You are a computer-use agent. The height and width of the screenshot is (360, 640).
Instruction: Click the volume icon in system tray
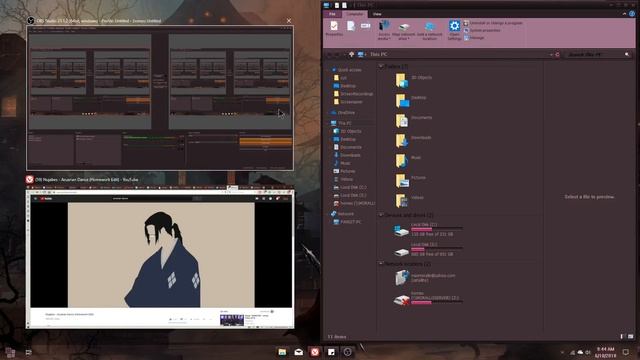[x=588, y=352]
